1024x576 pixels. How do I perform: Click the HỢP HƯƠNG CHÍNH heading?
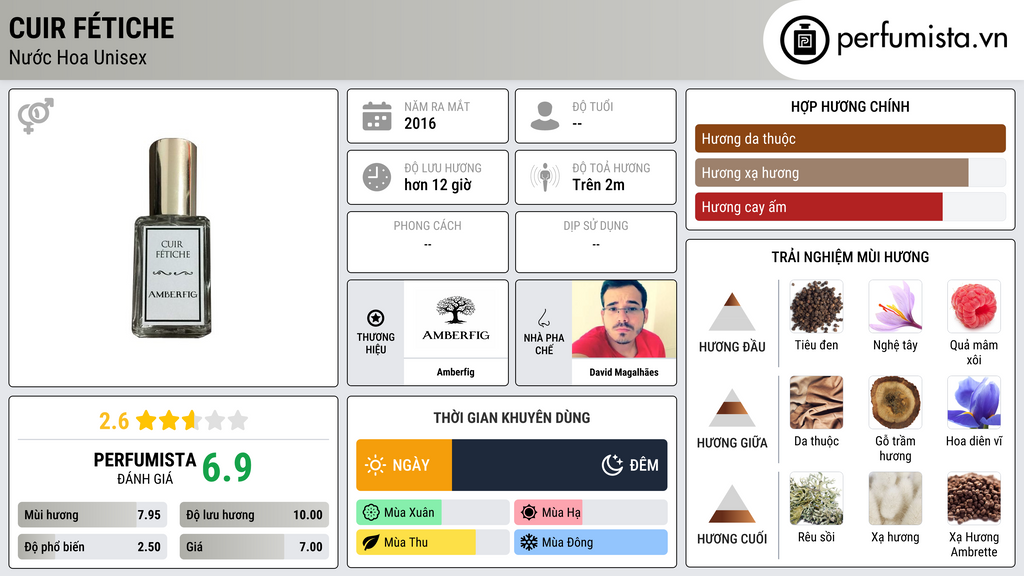(850, 106)
